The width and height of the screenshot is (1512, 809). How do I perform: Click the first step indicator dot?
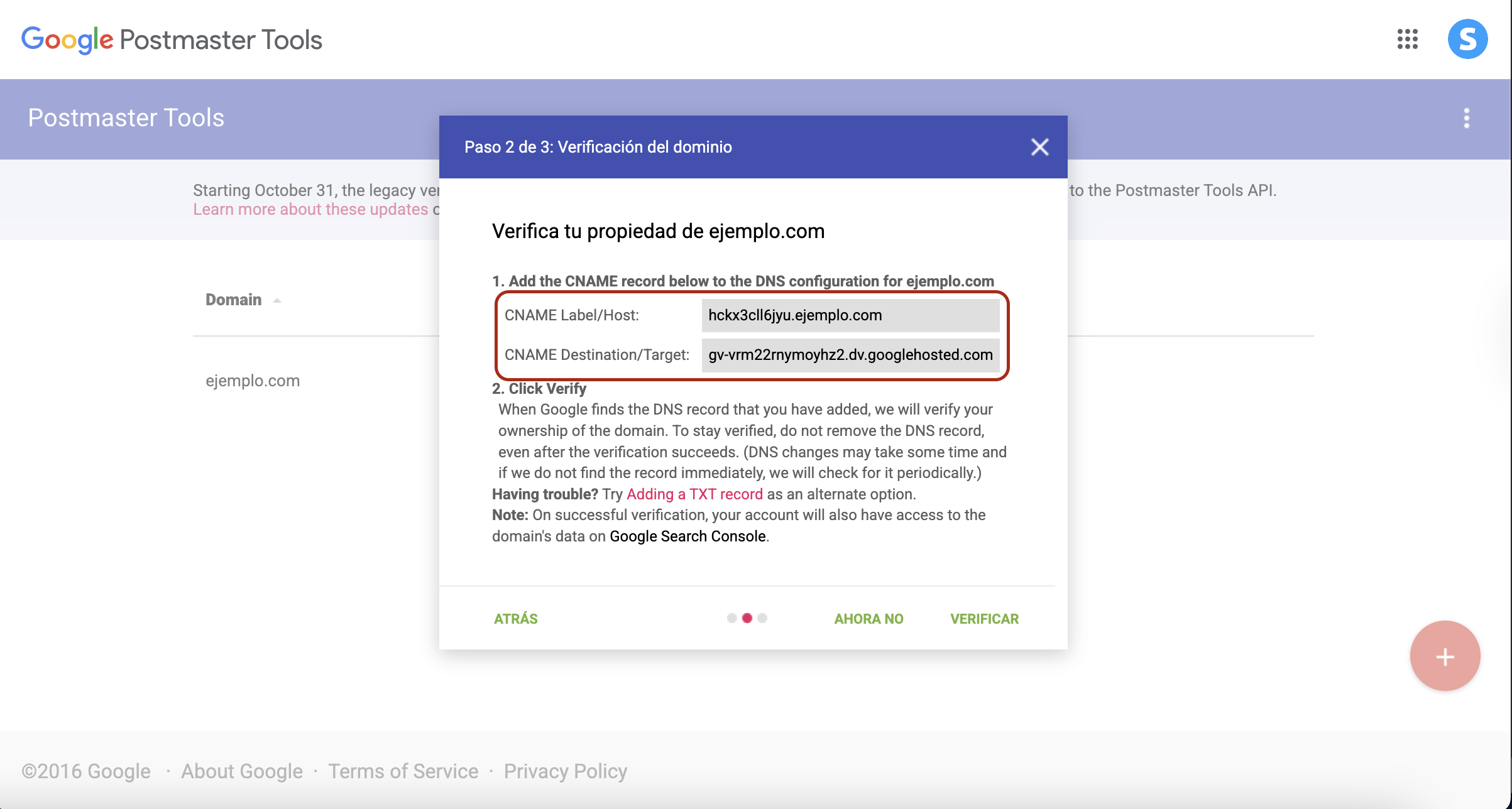(731, 618)
